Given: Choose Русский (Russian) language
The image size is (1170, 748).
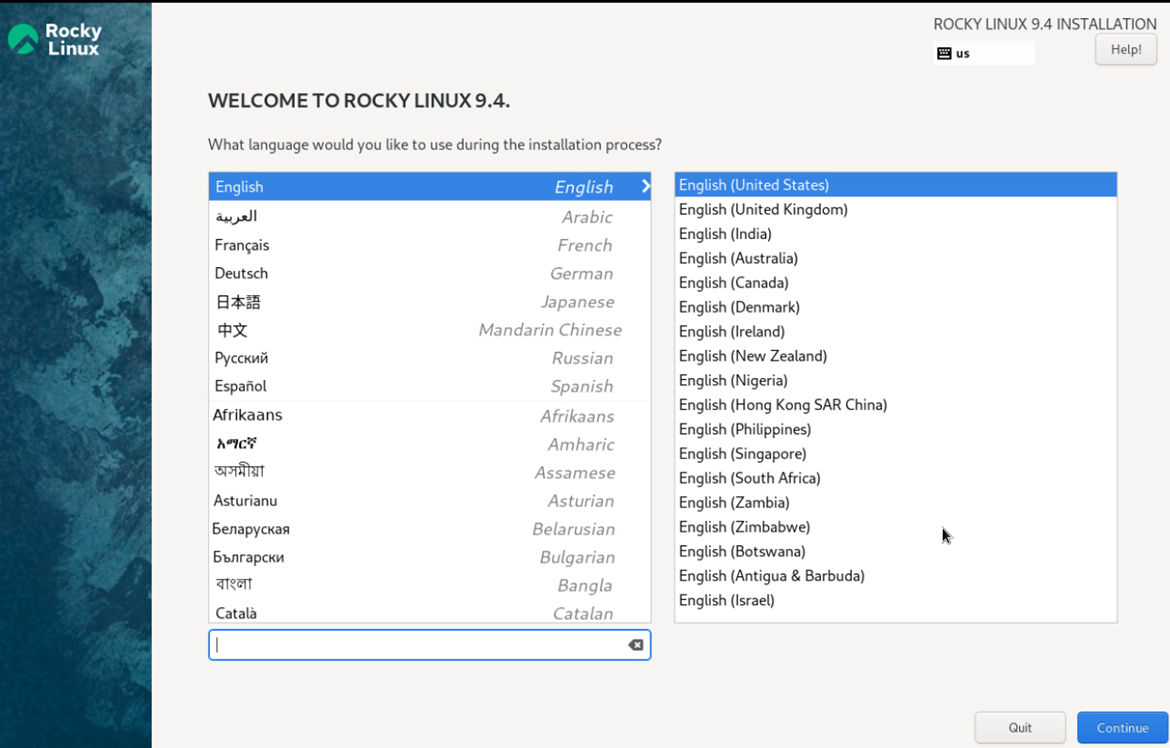Looking at the screenshot, I should [x=430, y=358].
